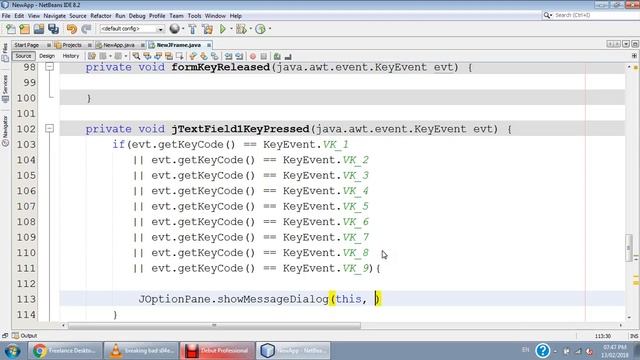Click the Windows Start button
This screenshot has width=640, height=360.
point(12,351)
